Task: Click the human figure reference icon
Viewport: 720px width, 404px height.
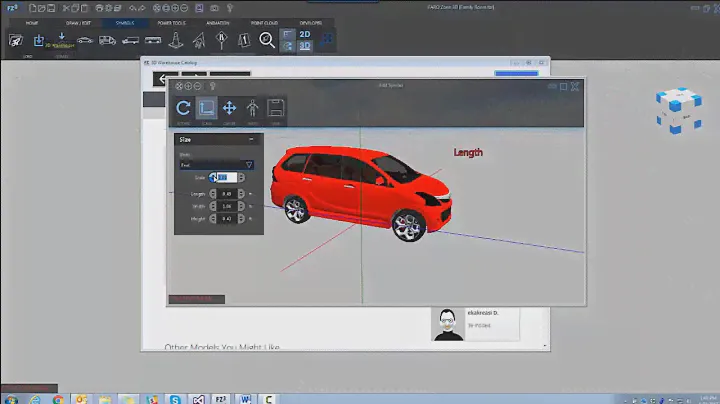Action: (252, 108)
